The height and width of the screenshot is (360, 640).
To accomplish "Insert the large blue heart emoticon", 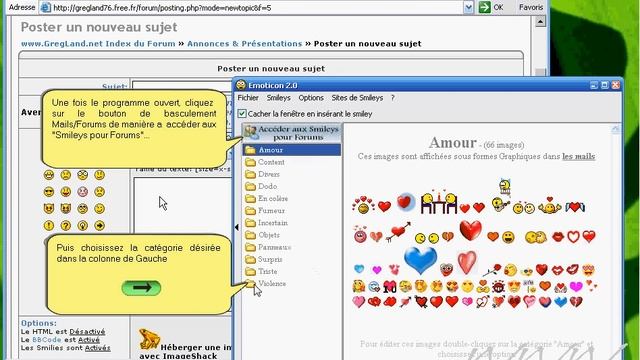I will pos(420,260).
